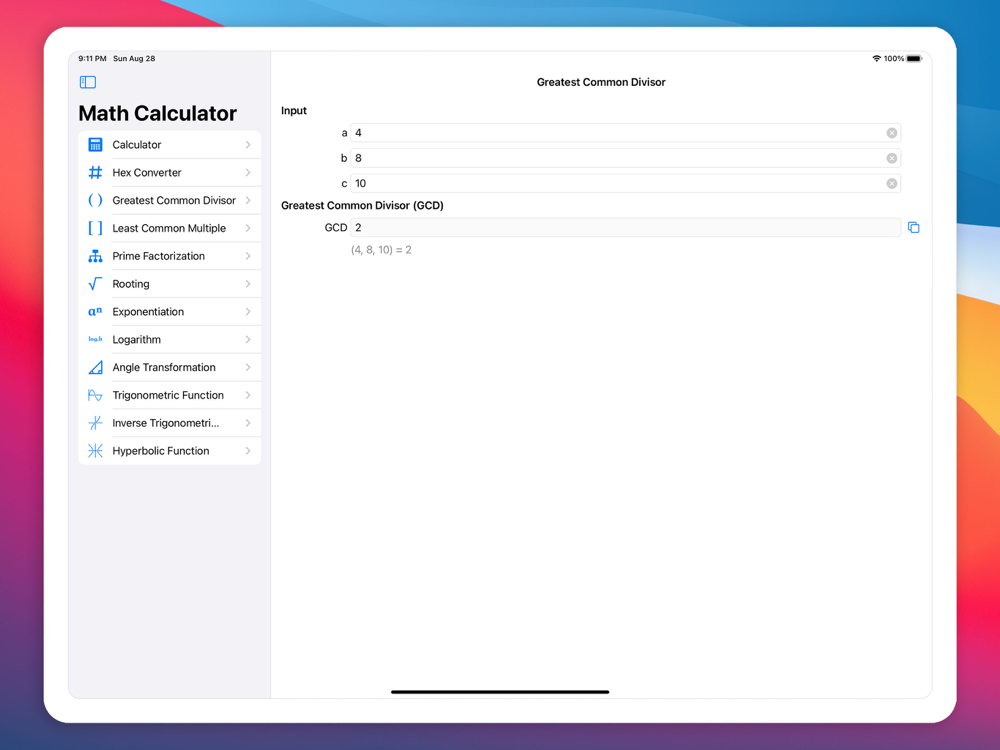Click the '(4, 8, 10) = 2' text

(x=381, y=250)
